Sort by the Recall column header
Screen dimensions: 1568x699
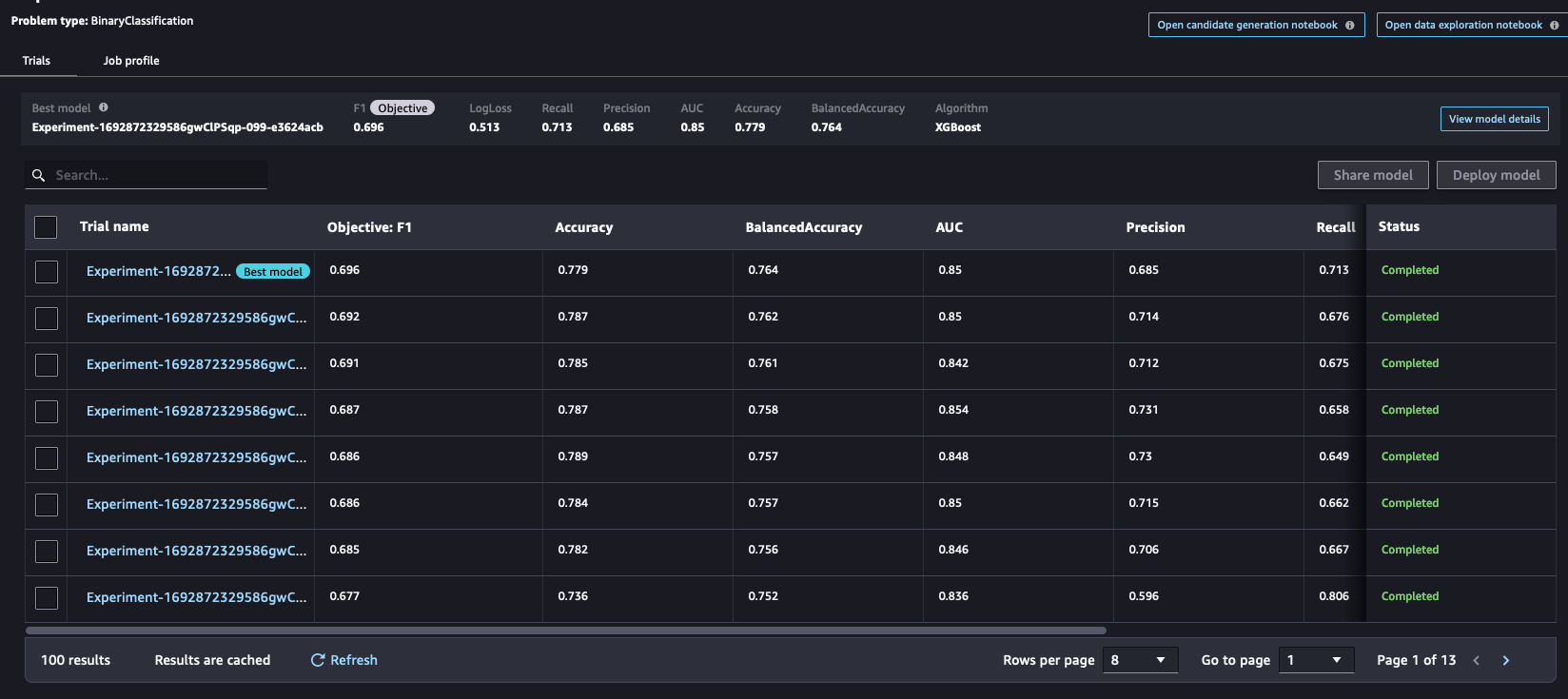click(x=1336, y=227)
